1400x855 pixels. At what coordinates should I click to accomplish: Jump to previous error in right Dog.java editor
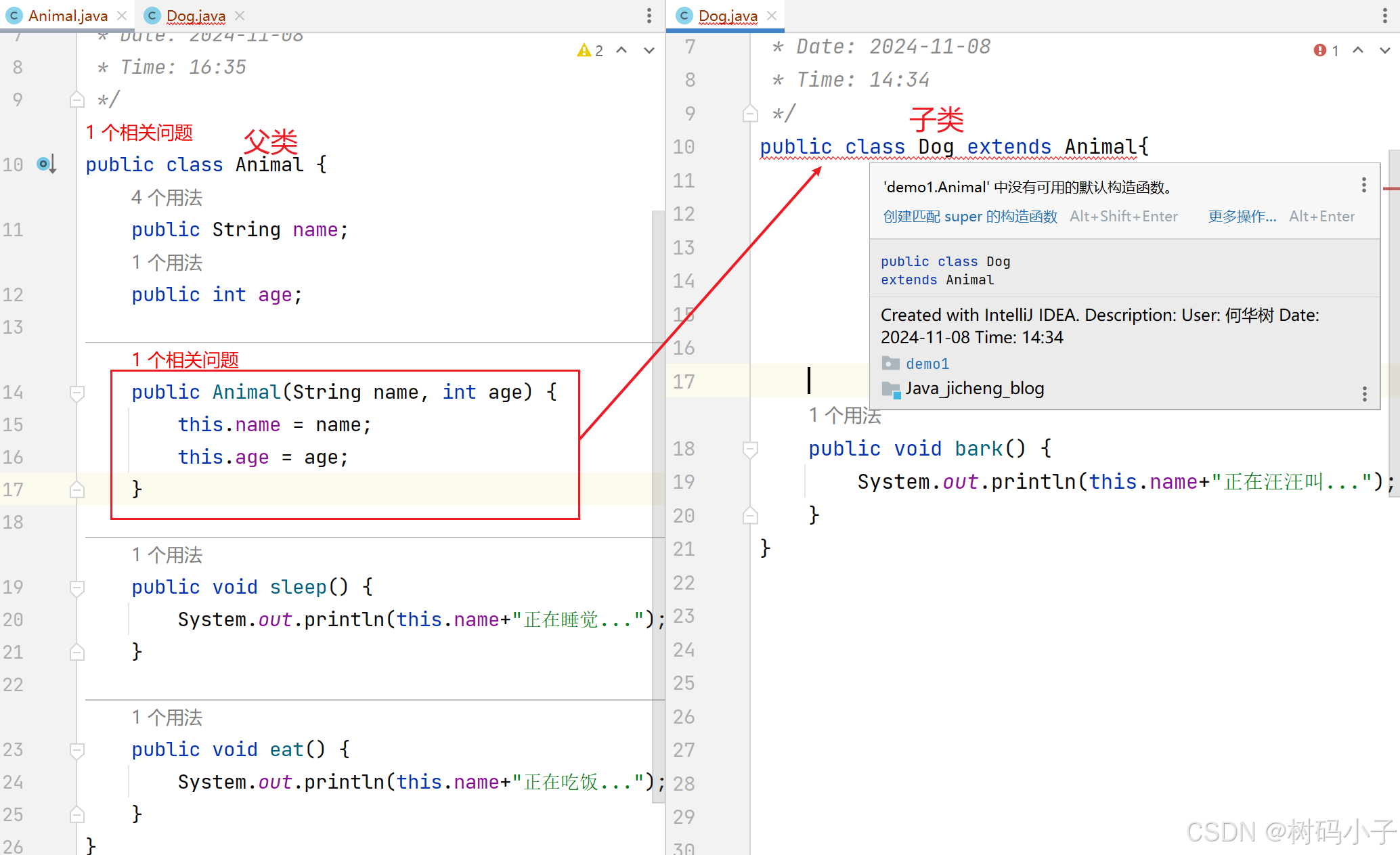pos(1358,51)
